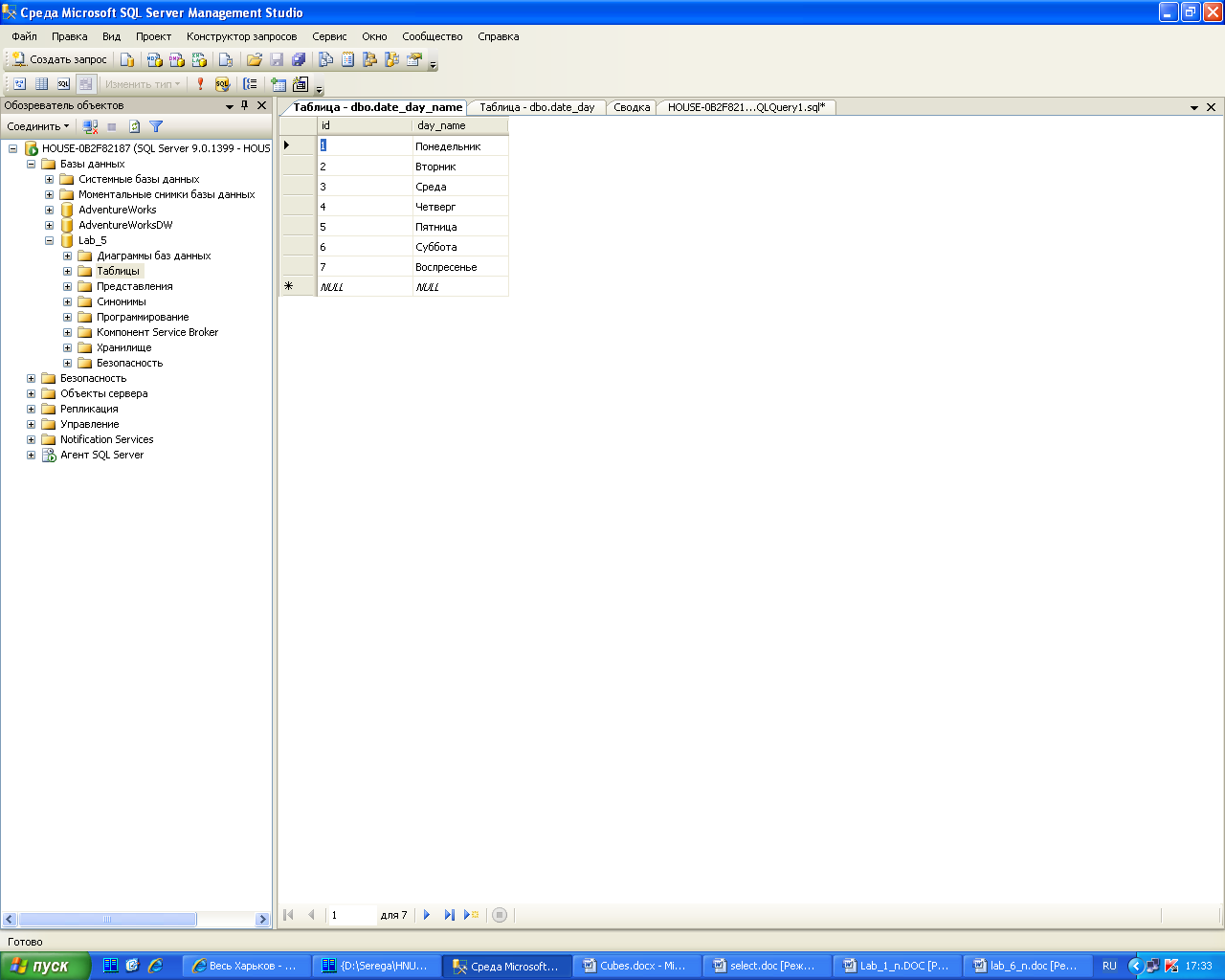
Task: Click the Summary page toolbar icon
Action: [347, 59]
